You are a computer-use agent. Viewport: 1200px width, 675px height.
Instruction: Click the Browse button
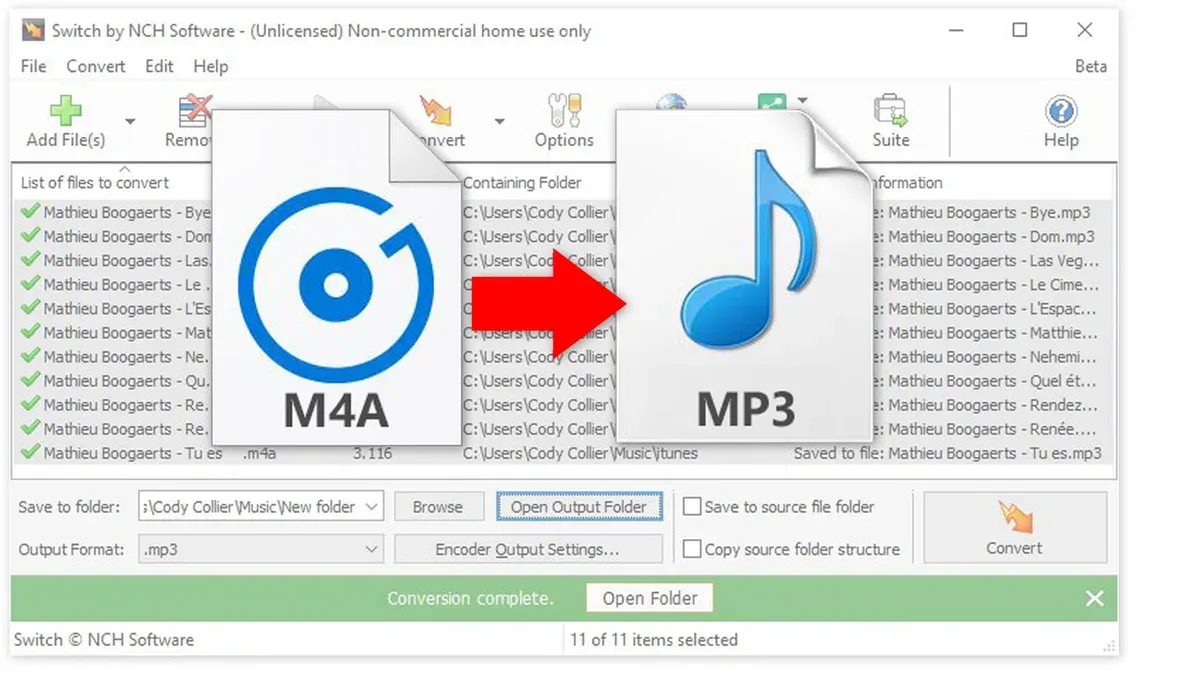(x=438, y=507)
